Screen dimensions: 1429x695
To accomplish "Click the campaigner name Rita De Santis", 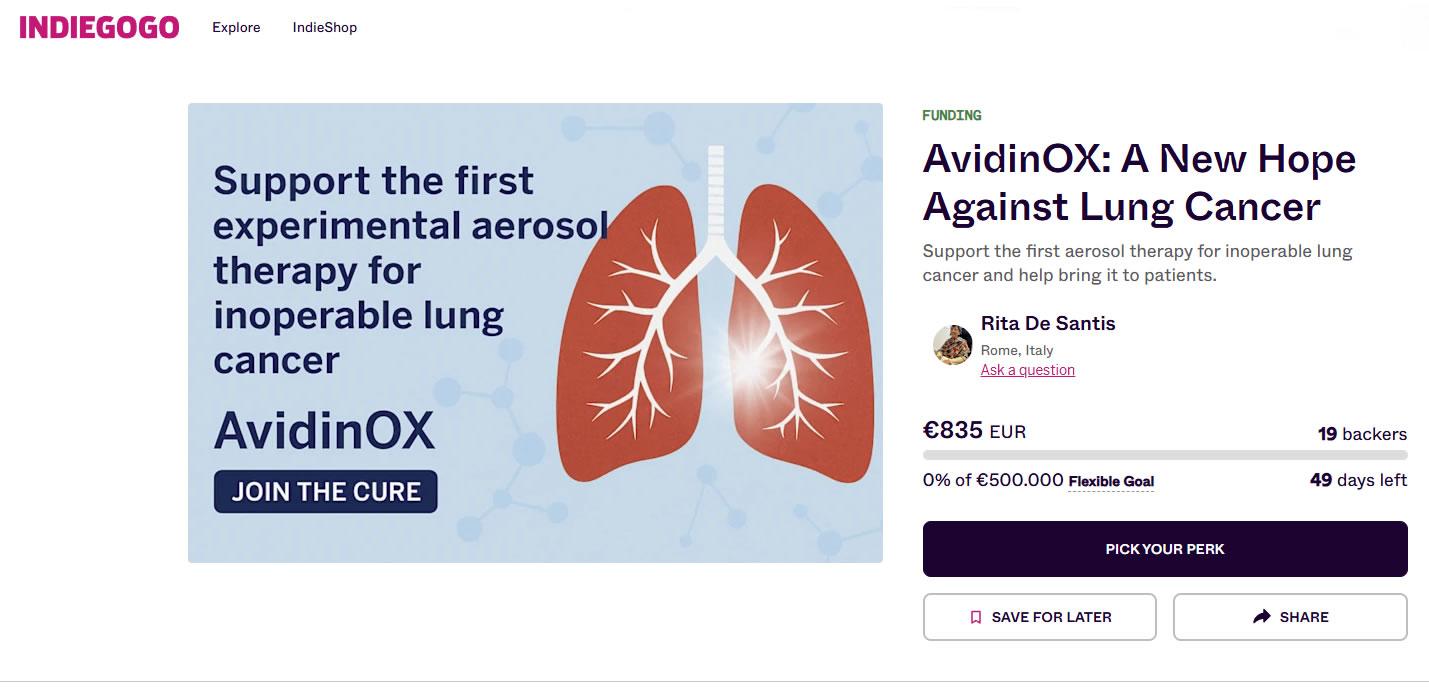I will (1047, 323).
